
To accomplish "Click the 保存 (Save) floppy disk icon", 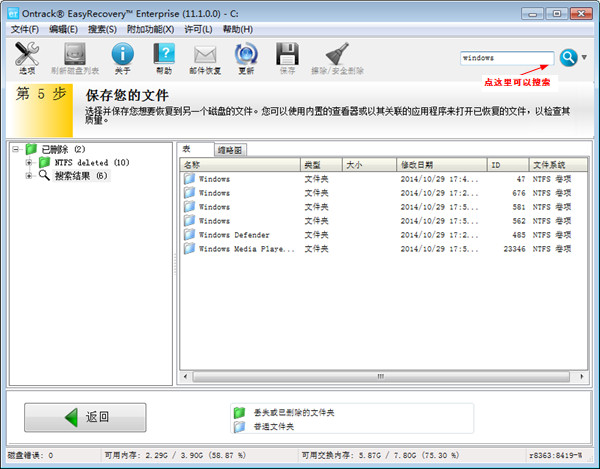I will 287,54.
